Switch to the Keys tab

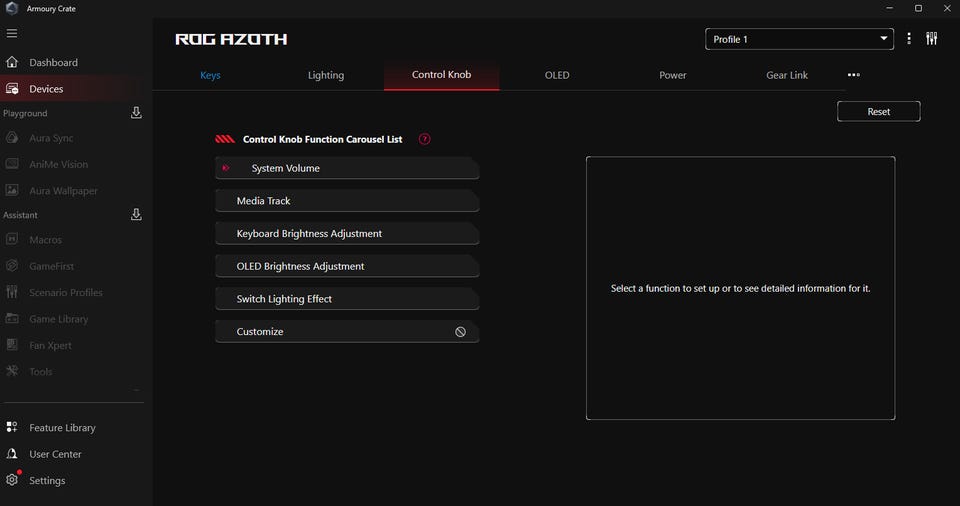click(210, 75)
